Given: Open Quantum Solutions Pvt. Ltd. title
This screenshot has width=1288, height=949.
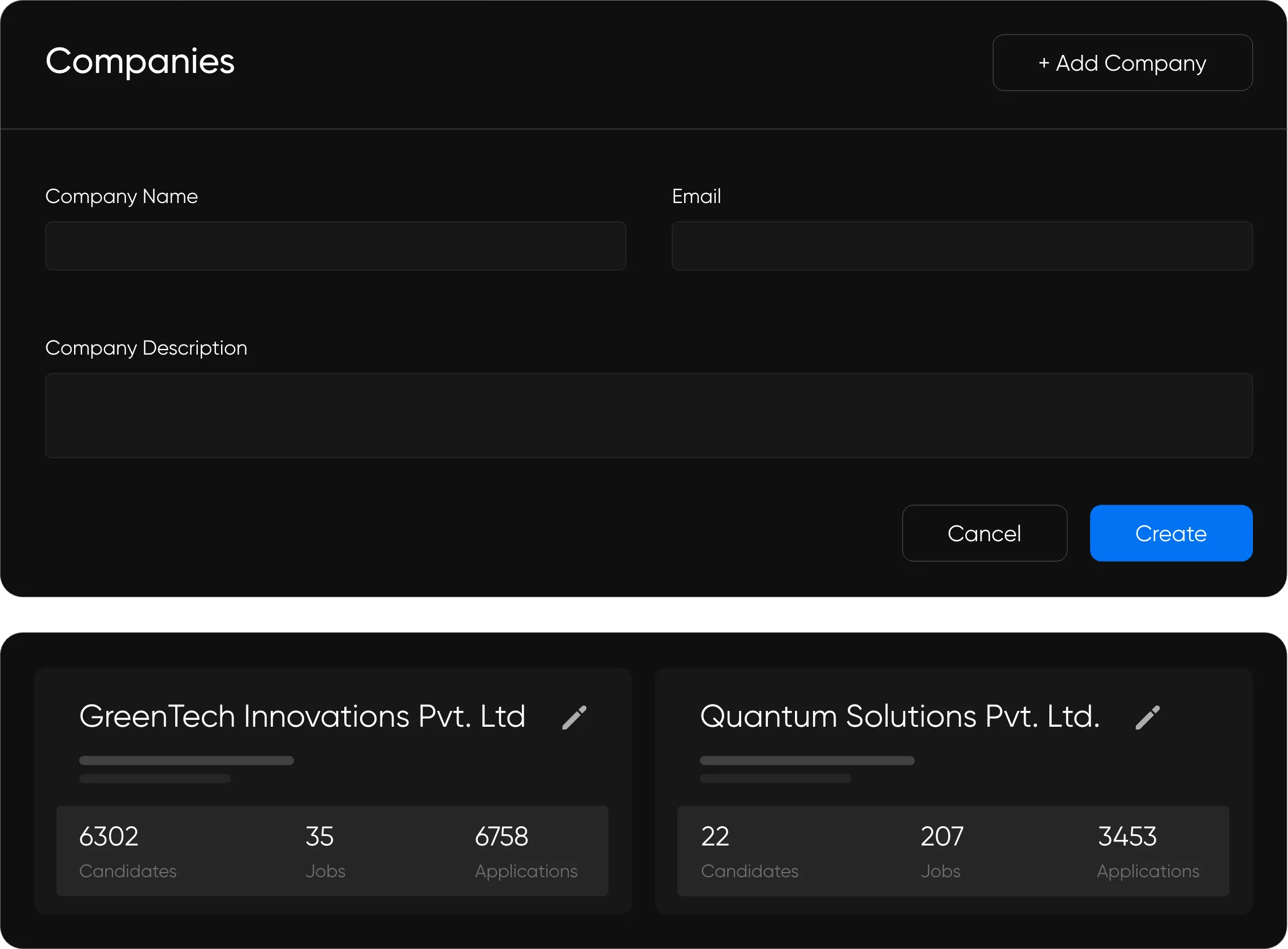Looking at the screenshot, I should coord(899,717).
